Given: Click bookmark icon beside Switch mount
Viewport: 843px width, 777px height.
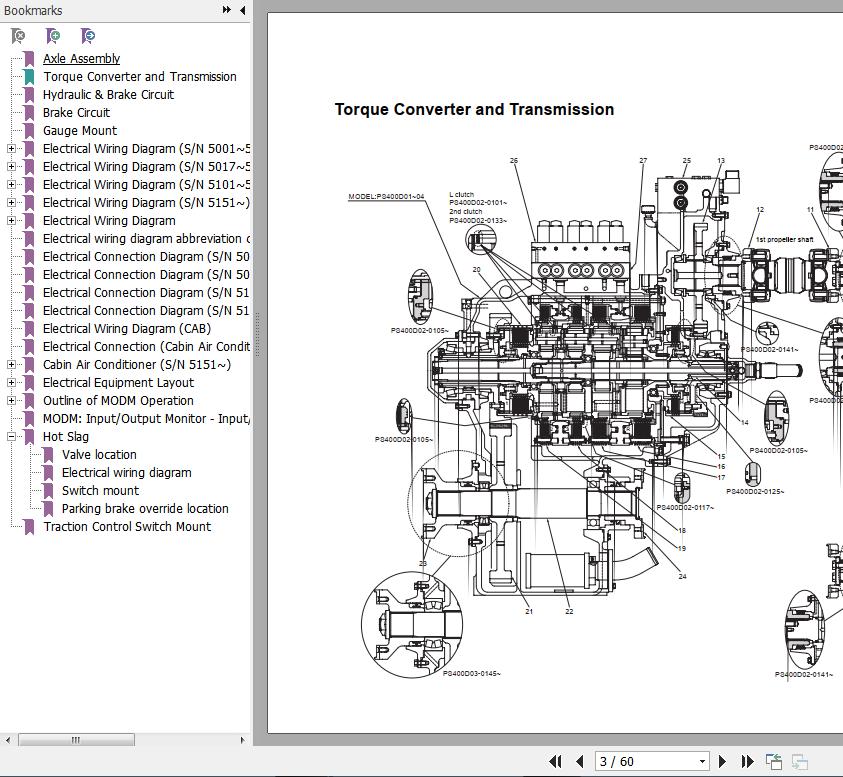Looking at the screenshot, I should click(48, 491).
